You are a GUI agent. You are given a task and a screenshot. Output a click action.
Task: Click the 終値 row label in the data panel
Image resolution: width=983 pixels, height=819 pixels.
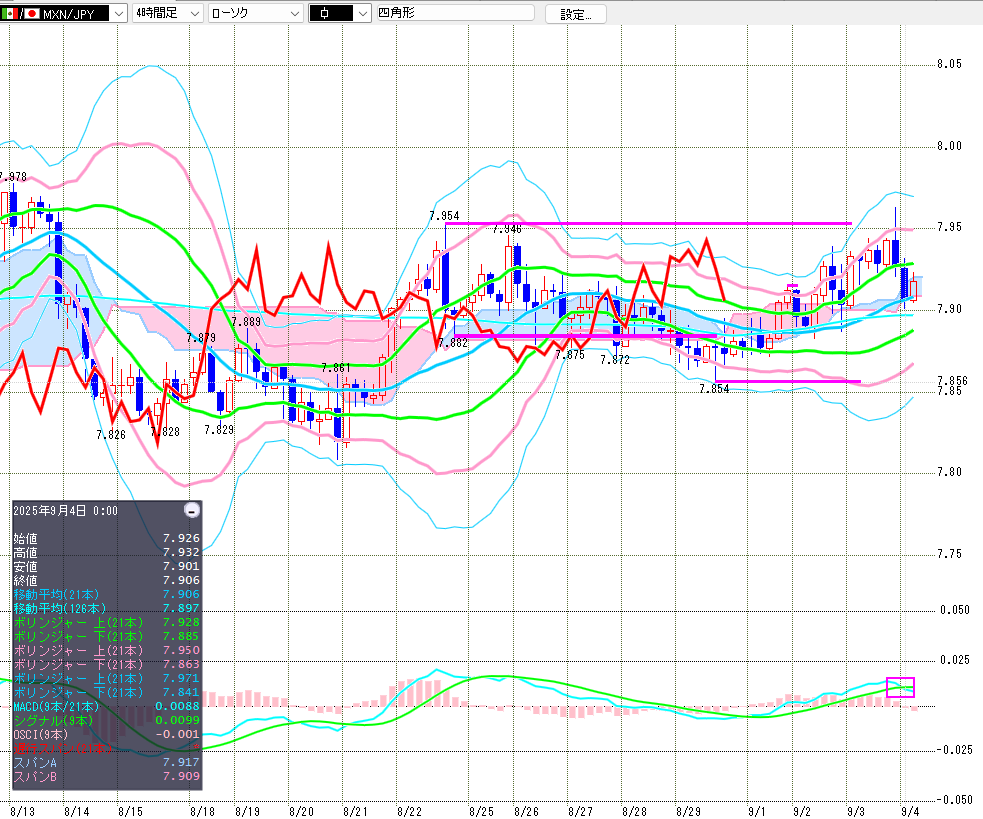[x=26, y=581]
